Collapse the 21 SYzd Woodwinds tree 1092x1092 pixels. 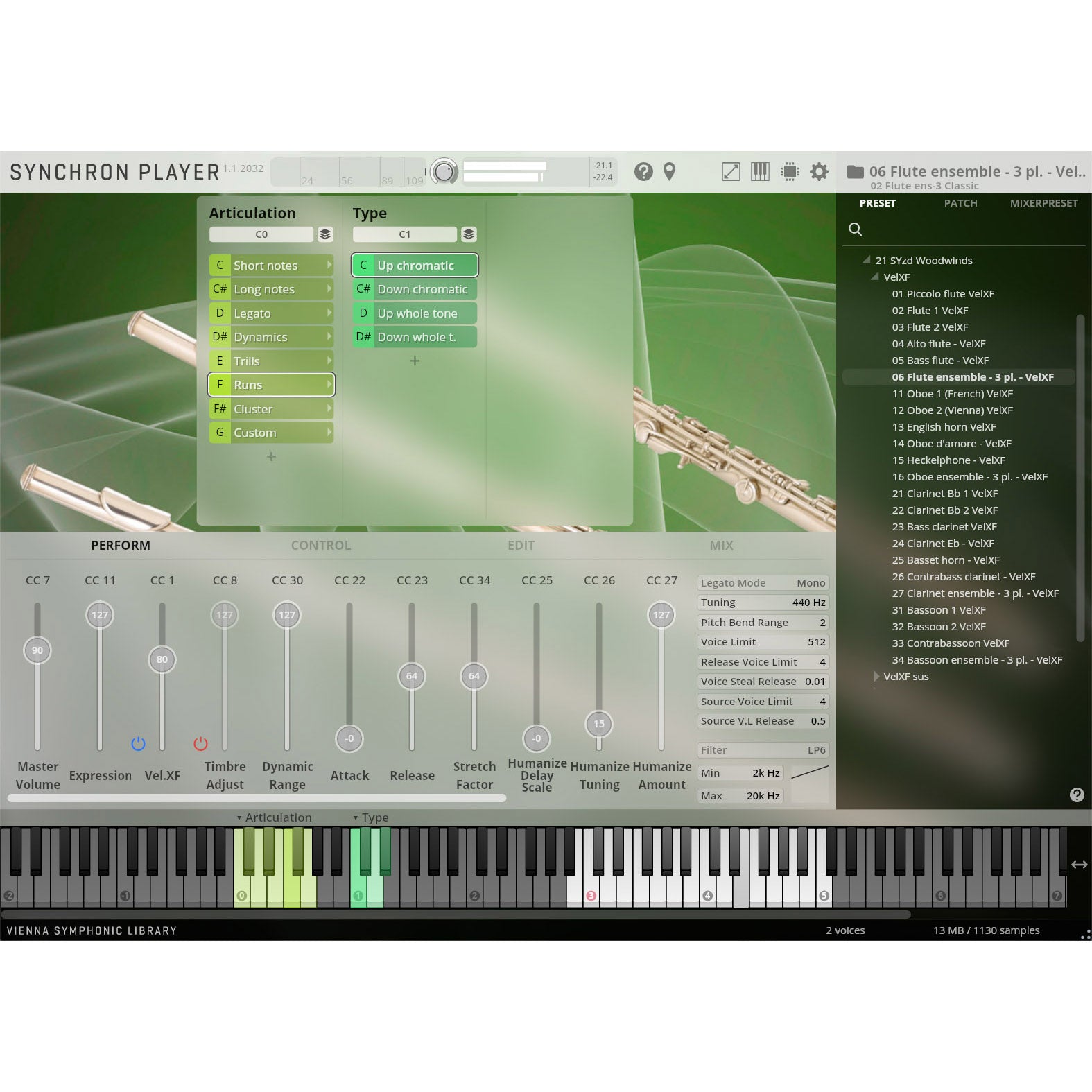coord(866,260)
